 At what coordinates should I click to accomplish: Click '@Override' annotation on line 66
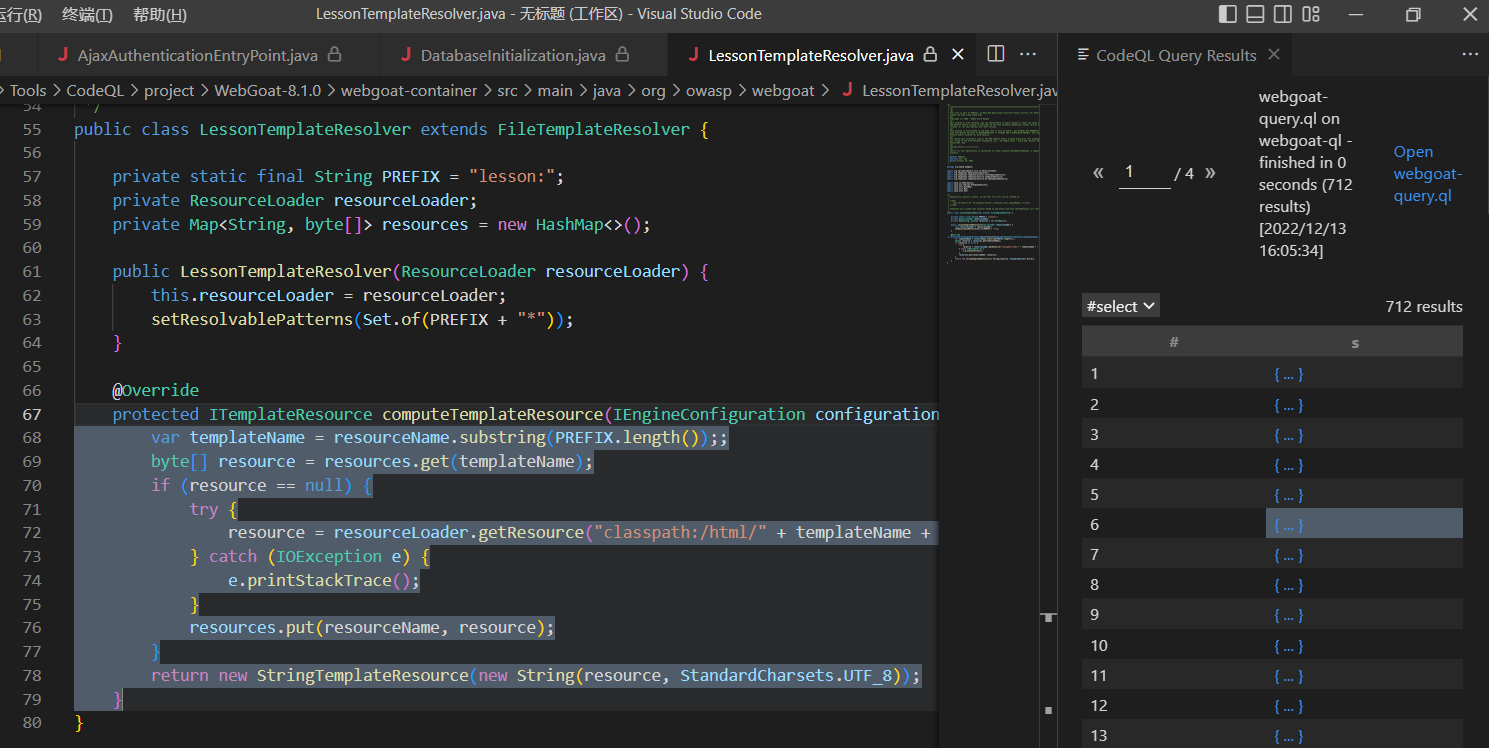[155, 390]
